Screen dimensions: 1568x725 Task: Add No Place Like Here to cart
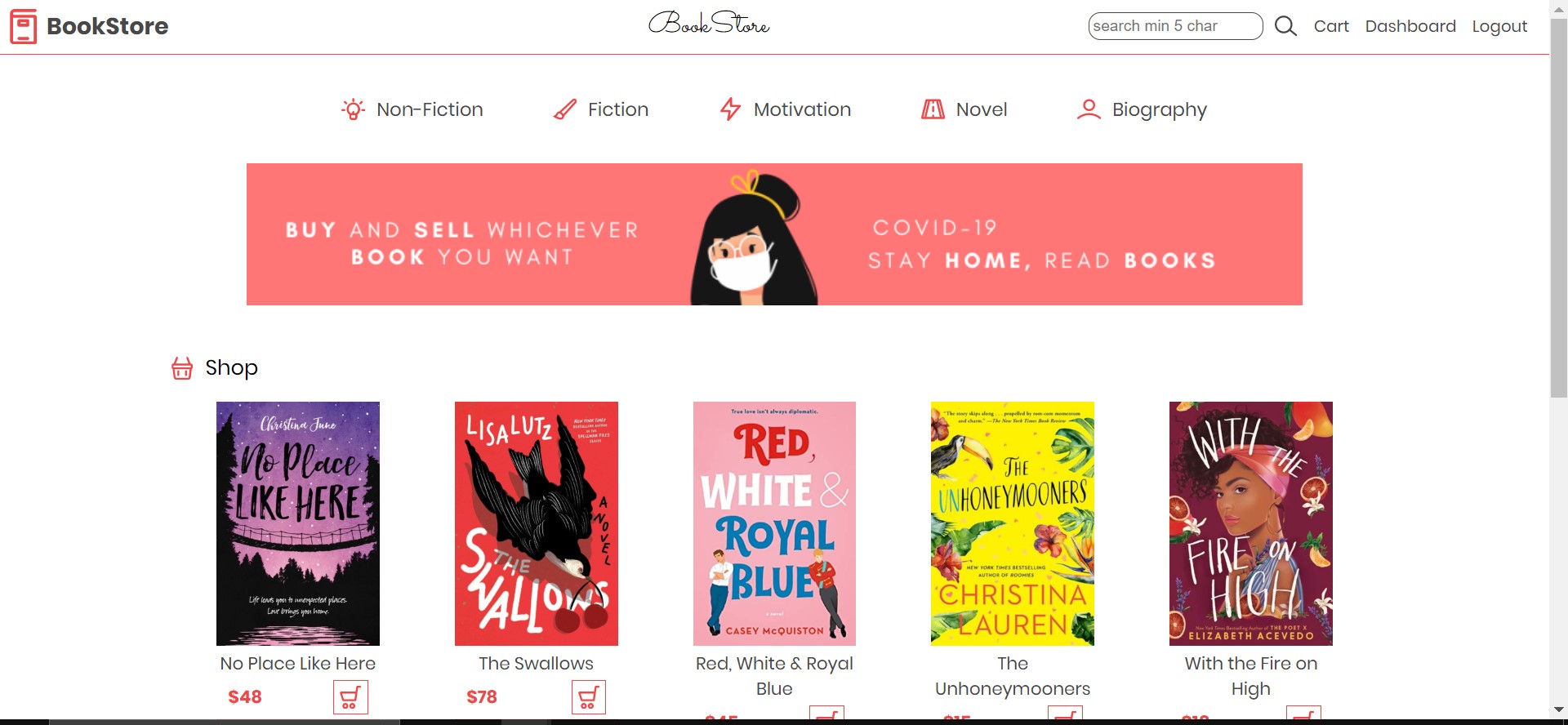[350, 697]
